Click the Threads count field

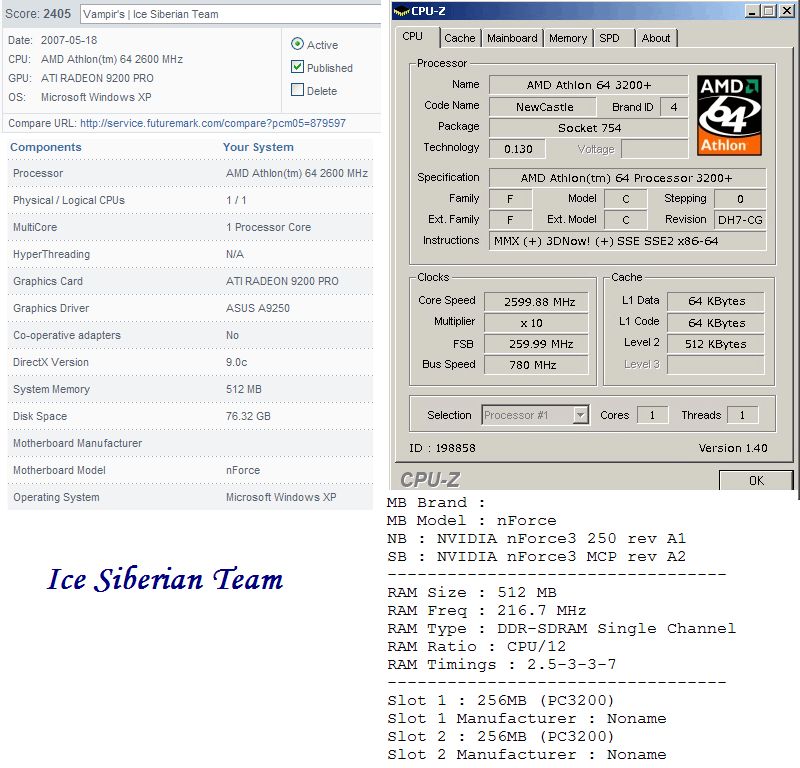click(x=742, y=415)
